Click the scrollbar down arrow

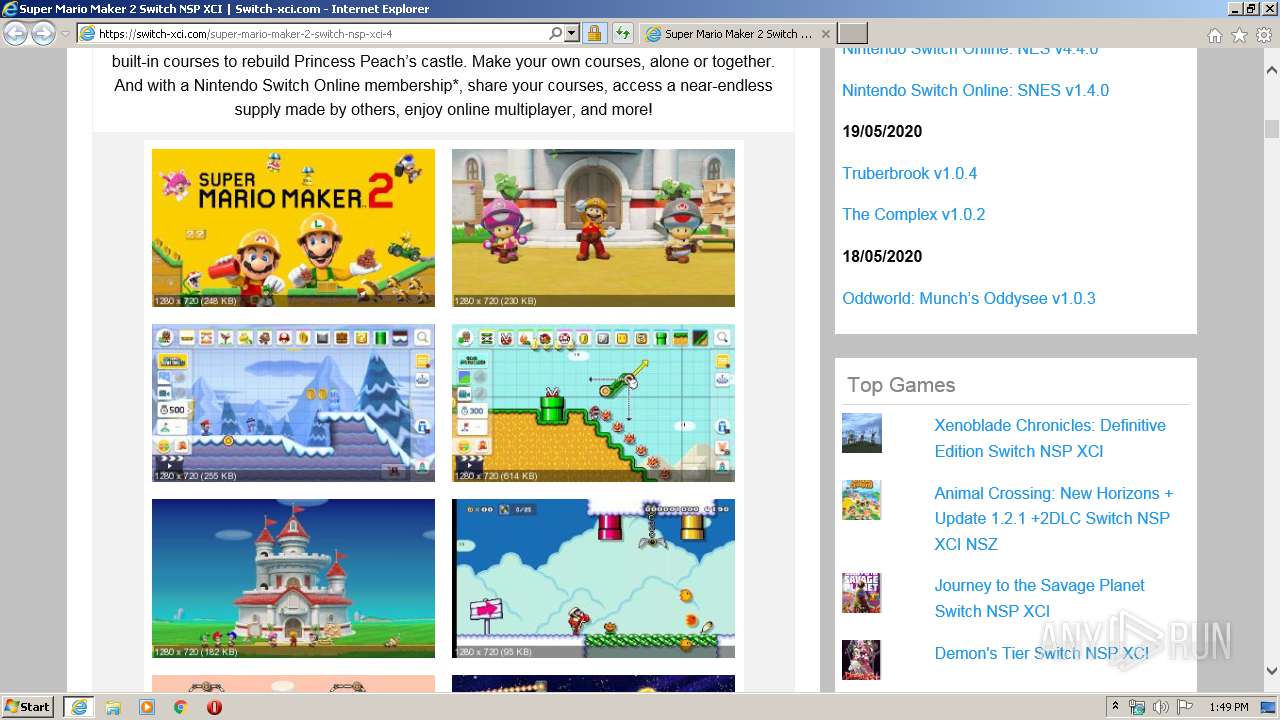coord(1271,671)
